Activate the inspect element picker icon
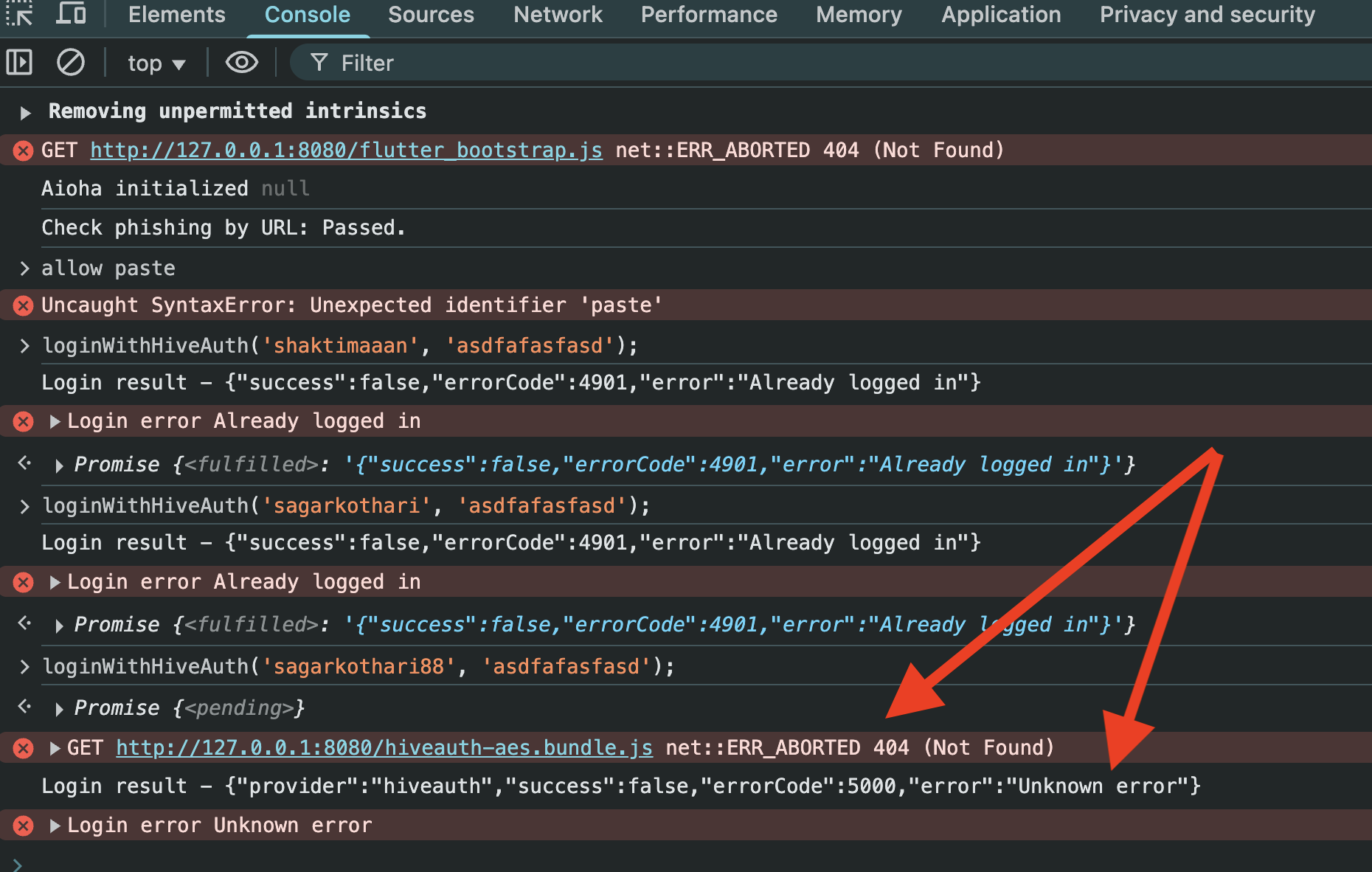1372x872 pixels. click(x=20, y=14)
